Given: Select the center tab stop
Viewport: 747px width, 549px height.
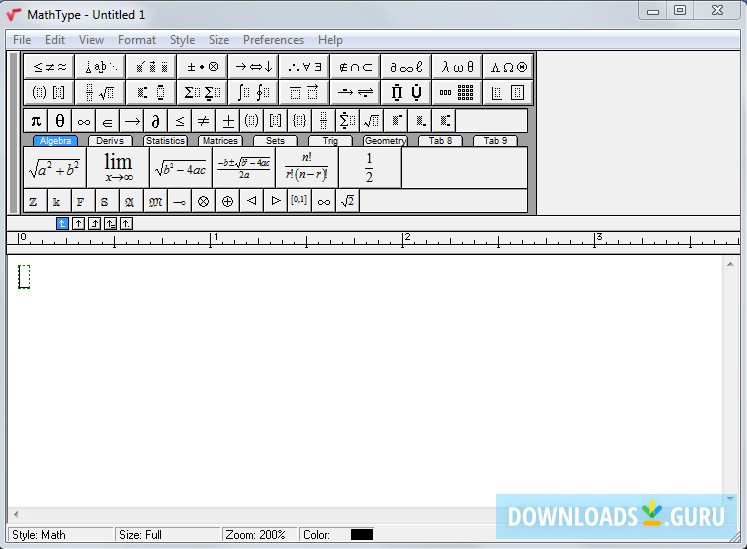Looking at the screenshot, I should pos(79,224).
